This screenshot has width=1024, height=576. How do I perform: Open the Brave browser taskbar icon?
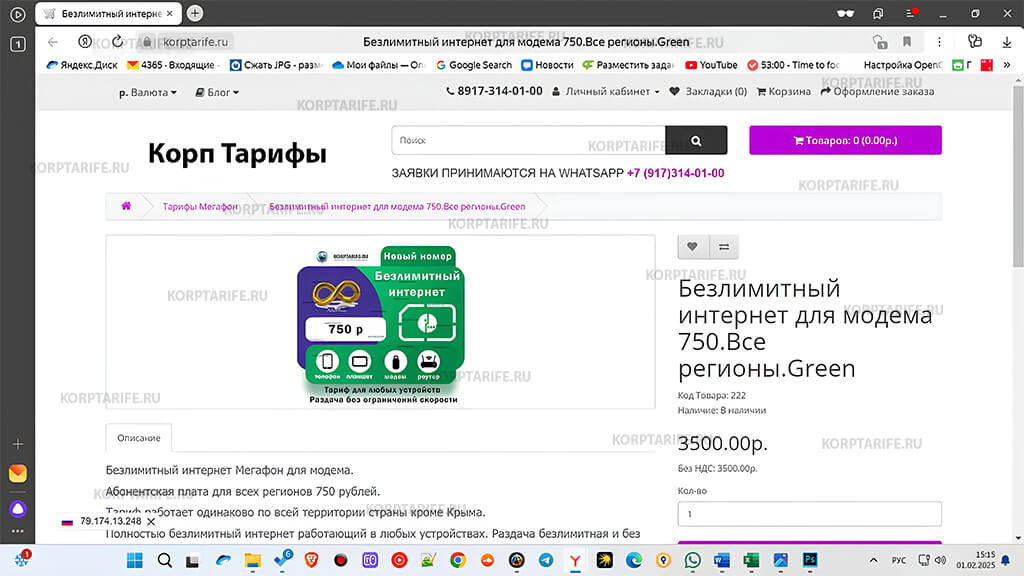click(x=312, y=560)
